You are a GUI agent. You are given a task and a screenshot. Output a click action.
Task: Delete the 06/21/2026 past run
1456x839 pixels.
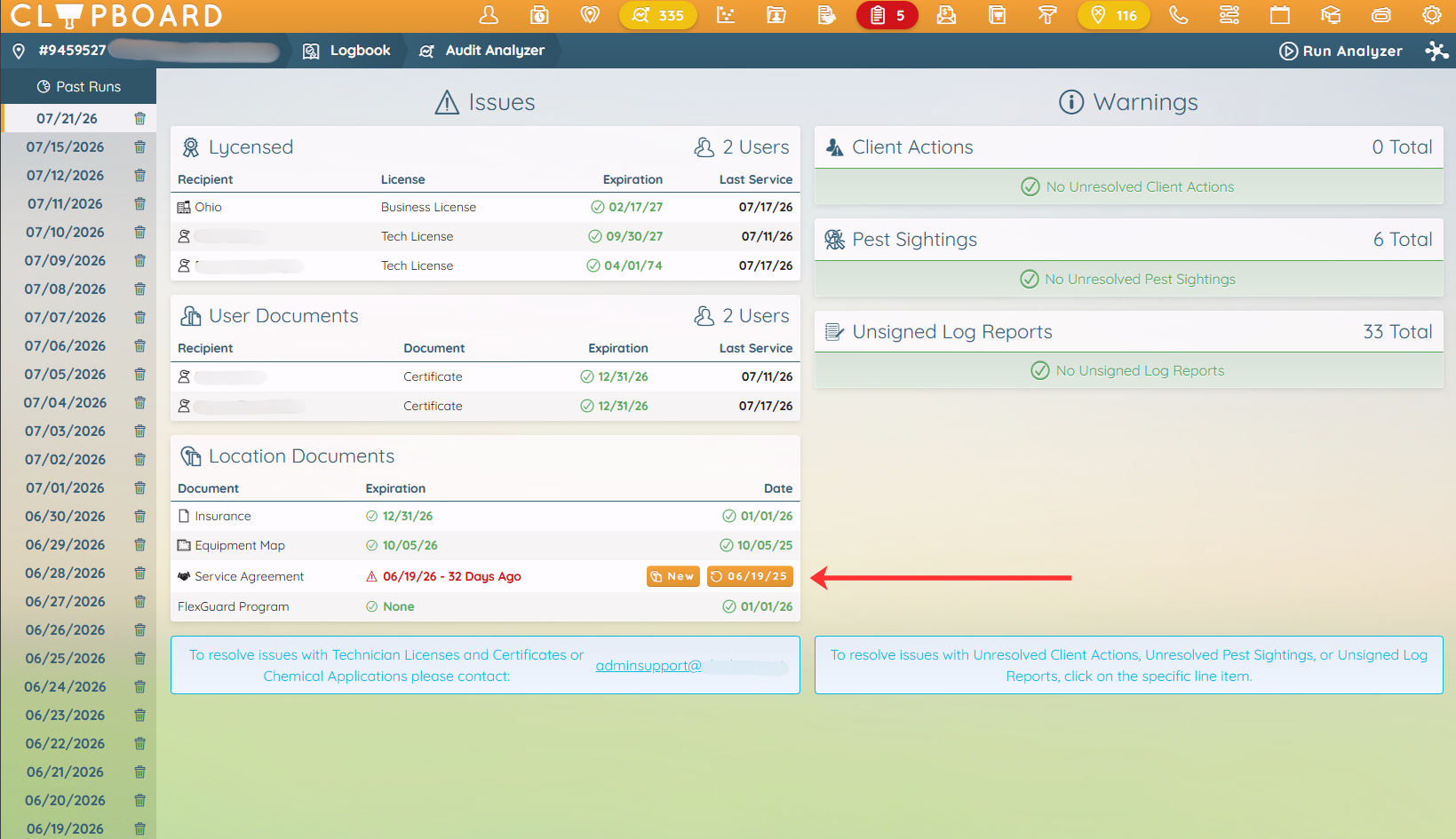(139, 772)
